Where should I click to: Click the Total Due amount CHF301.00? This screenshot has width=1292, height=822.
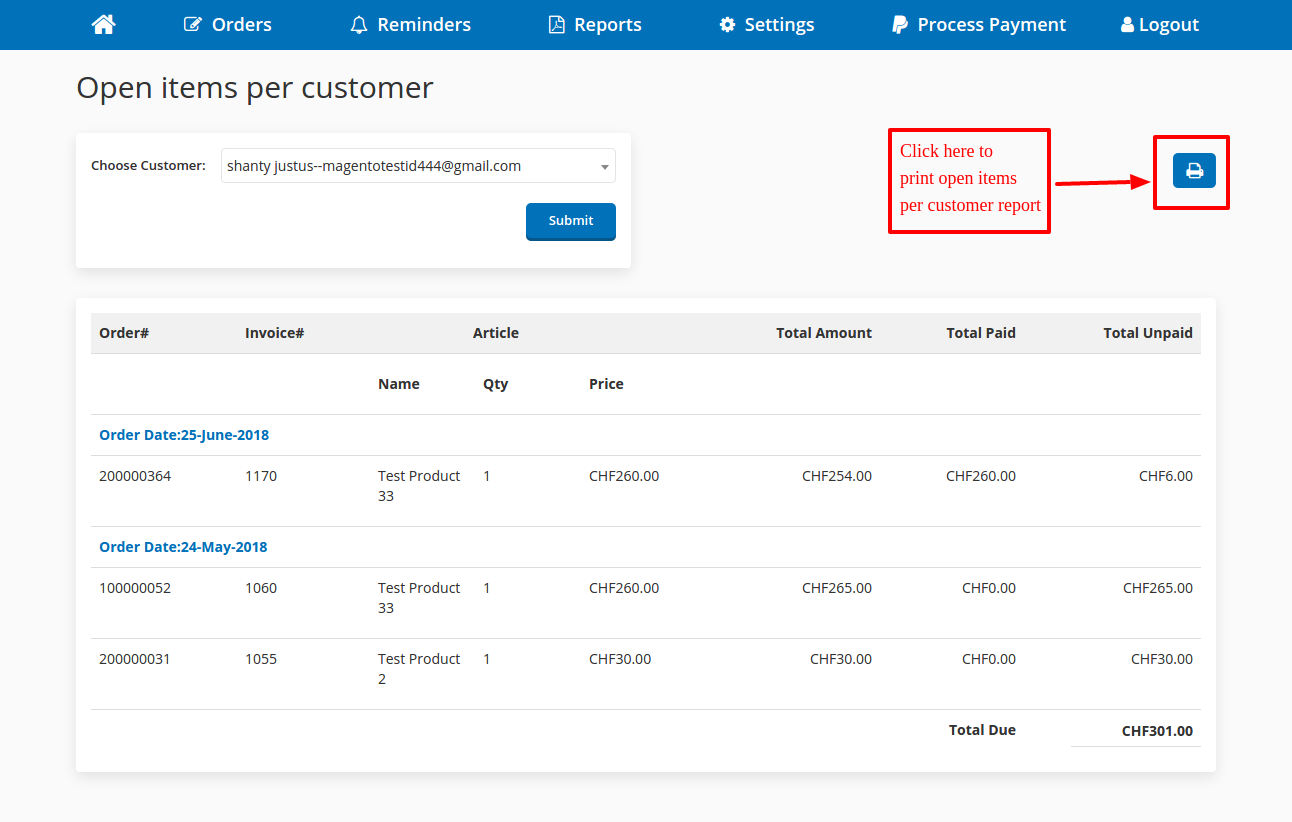click(x=1157, y=731)
